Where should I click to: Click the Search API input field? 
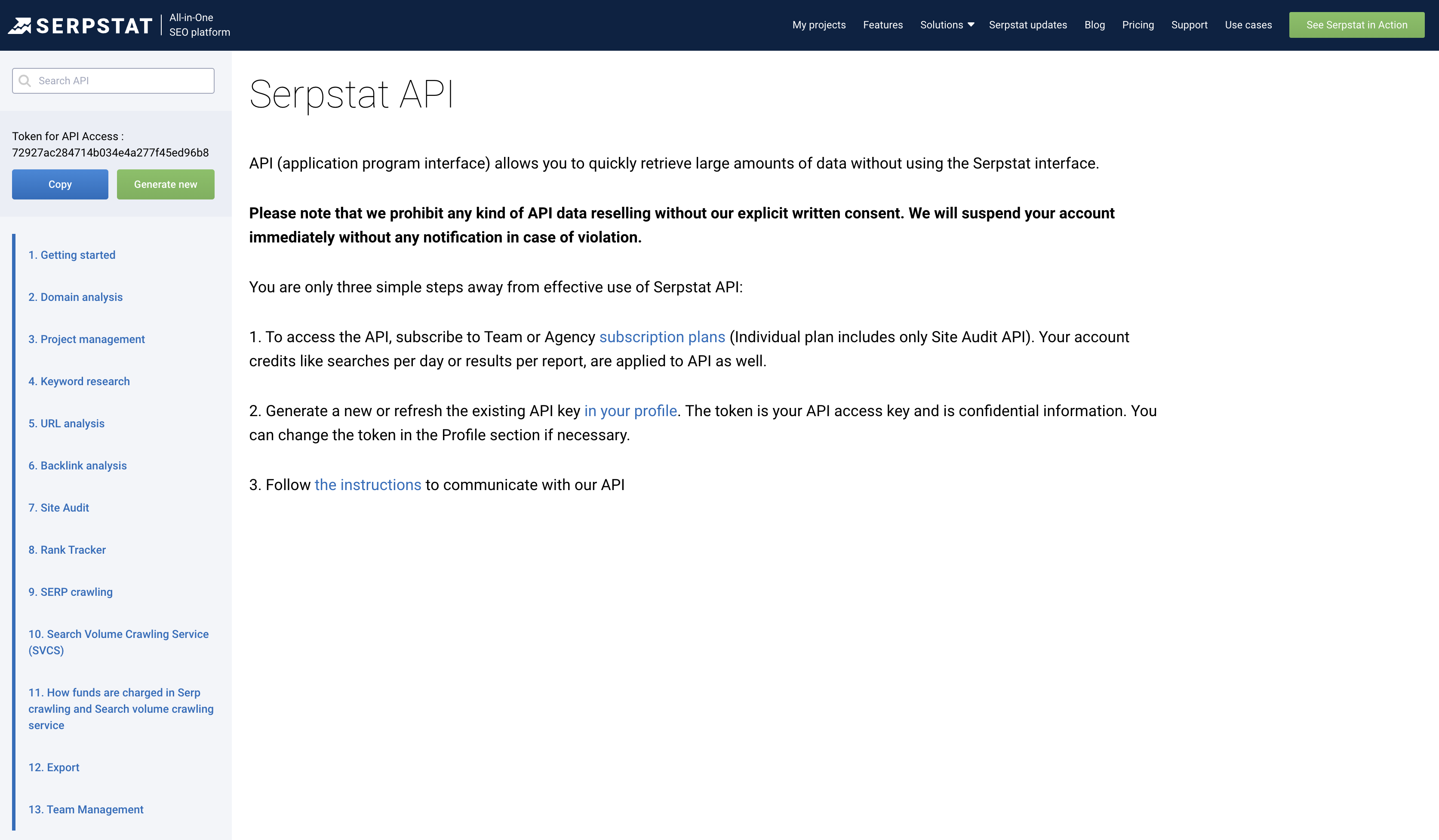coord(113,80)
